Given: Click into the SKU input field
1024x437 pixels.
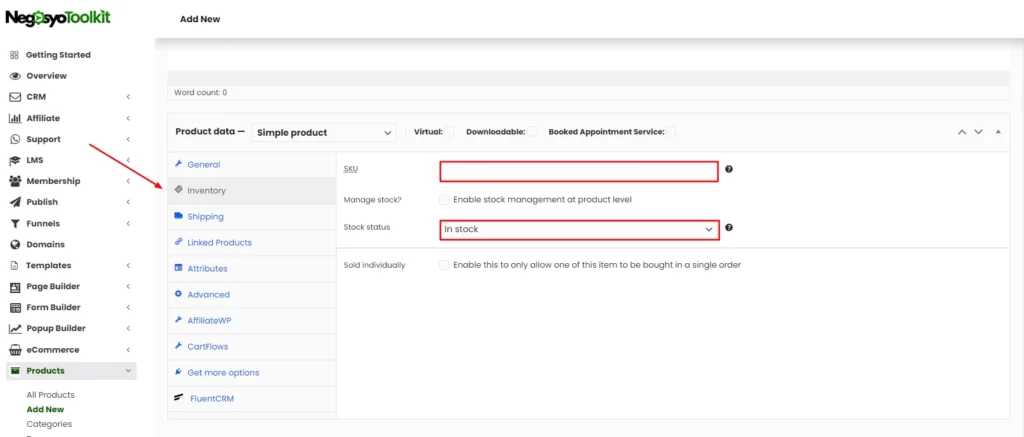Looking at the screenshot, I should tap(579, 172).
